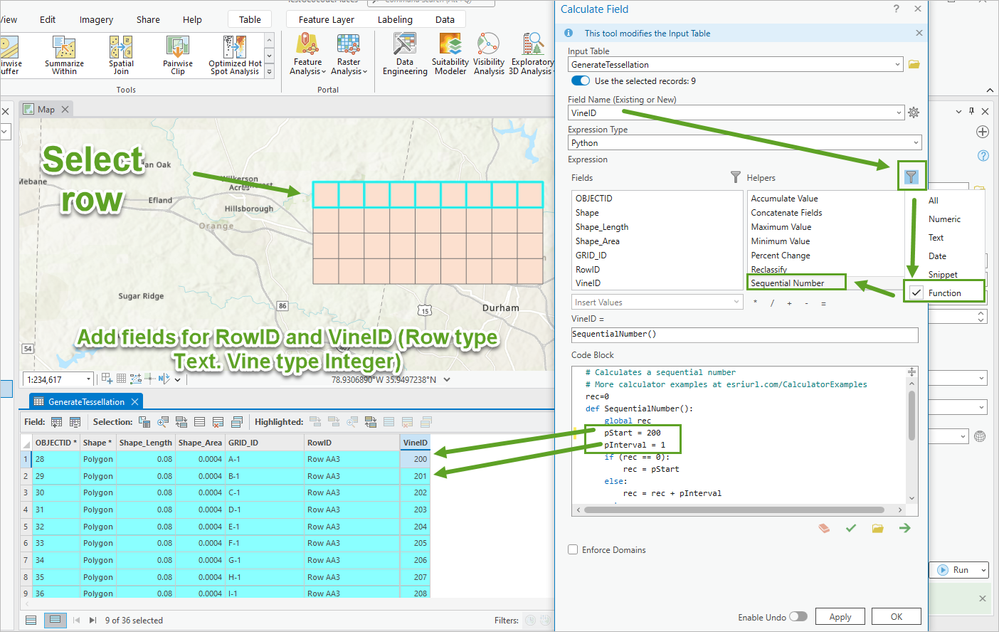This screenshot has width=999, height=632.
Task: Click the code block vertical scrollbar
Action: [x=912, y=415]
